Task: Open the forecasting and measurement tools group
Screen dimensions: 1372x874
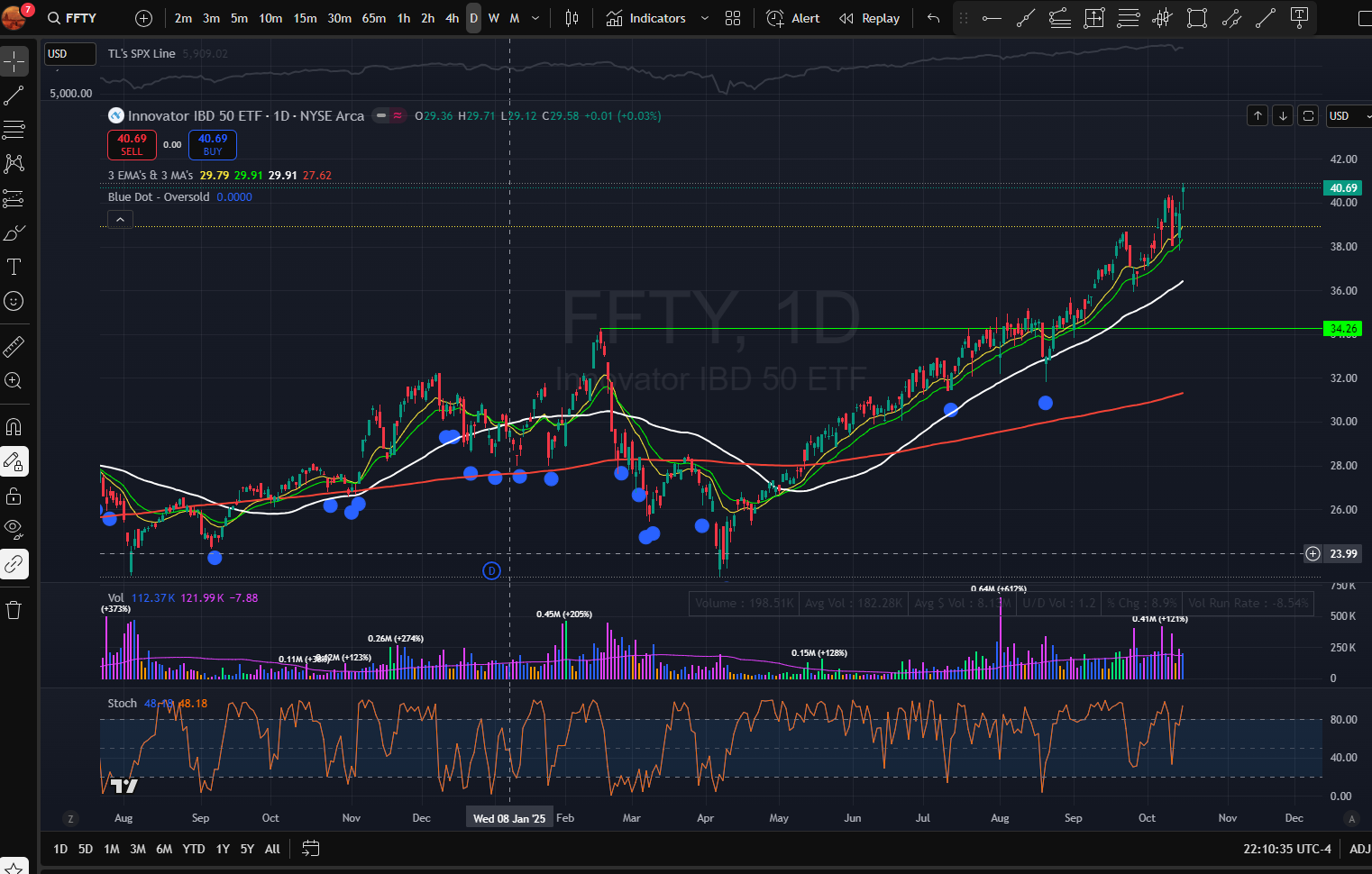Action: (x=14, y=198)
